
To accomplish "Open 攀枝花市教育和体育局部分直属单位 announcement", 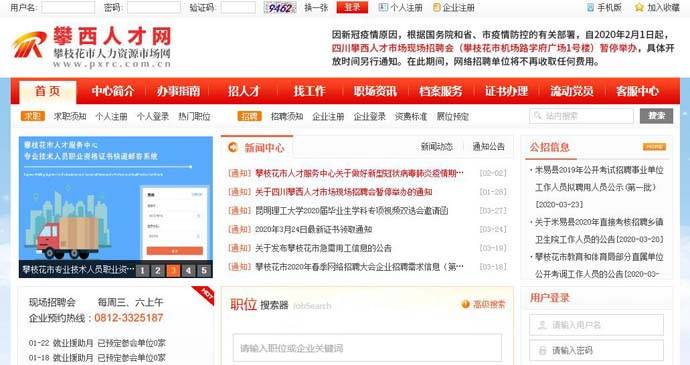I will pos(599,265).
